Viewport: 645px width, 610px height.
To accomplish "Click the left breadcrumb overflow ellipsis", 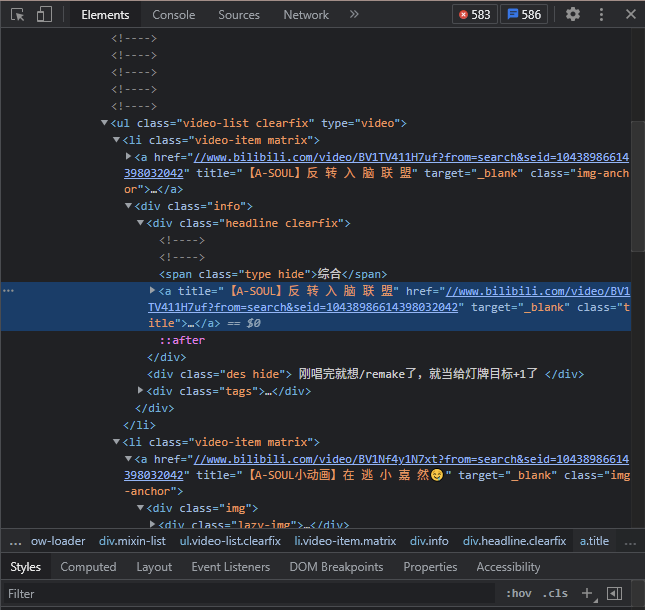I will point(15,542).
